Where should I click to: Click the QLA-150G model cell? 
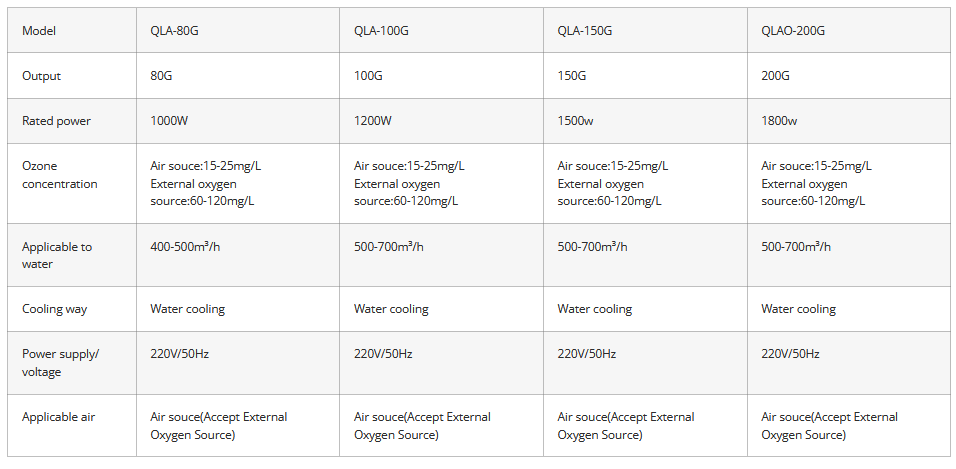[585, 31]
